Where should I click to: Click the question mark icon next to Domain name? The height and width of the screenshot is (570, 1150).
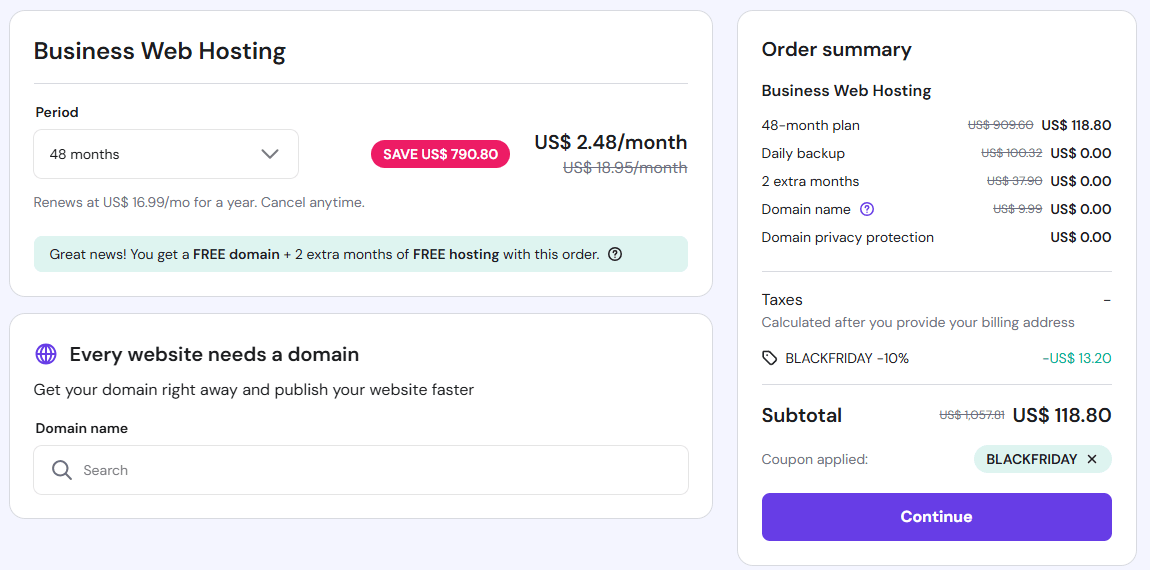pos(867,209)
